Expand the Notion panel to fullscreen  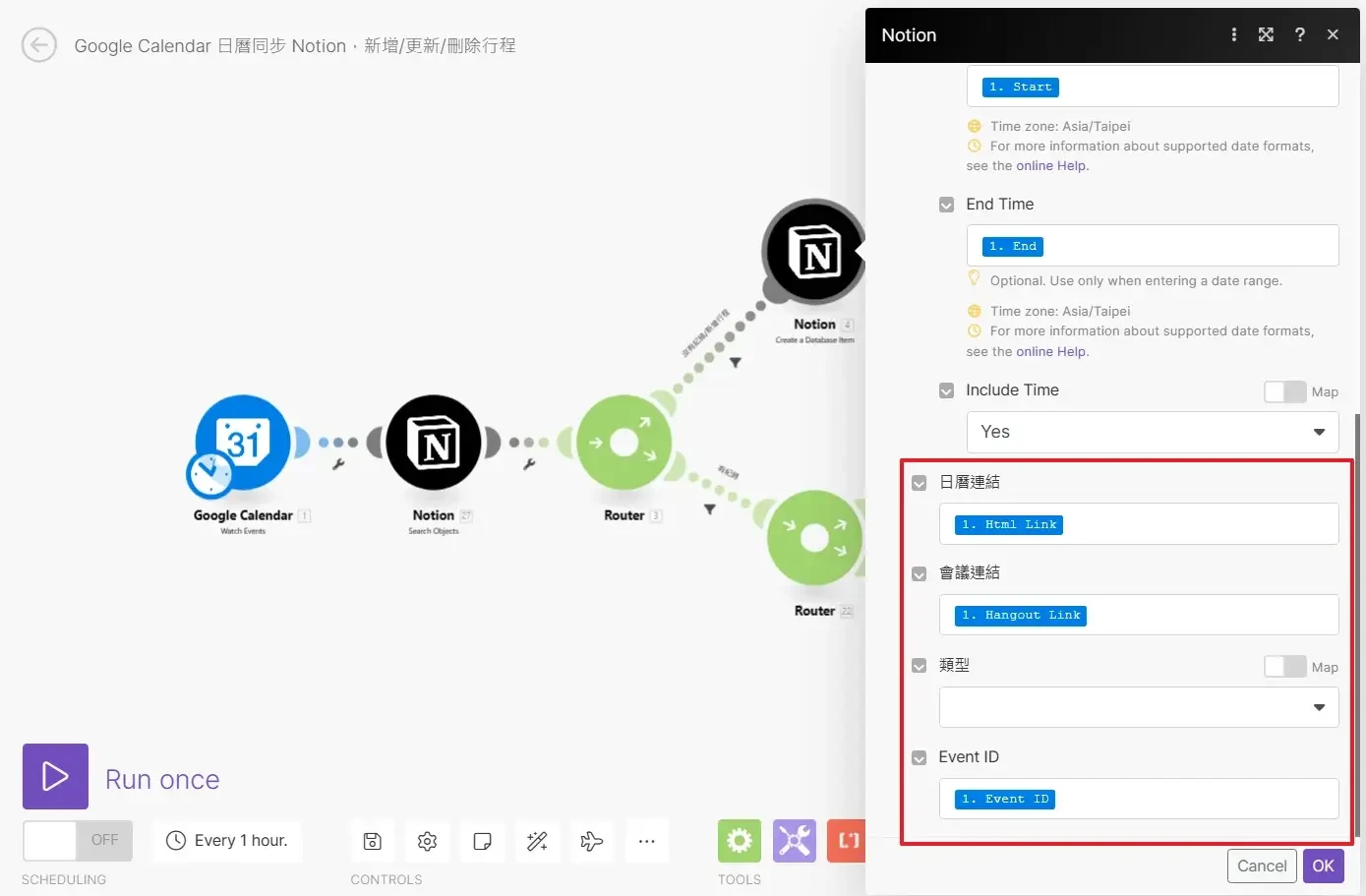pyautogui.click(x=1267, y=34)
